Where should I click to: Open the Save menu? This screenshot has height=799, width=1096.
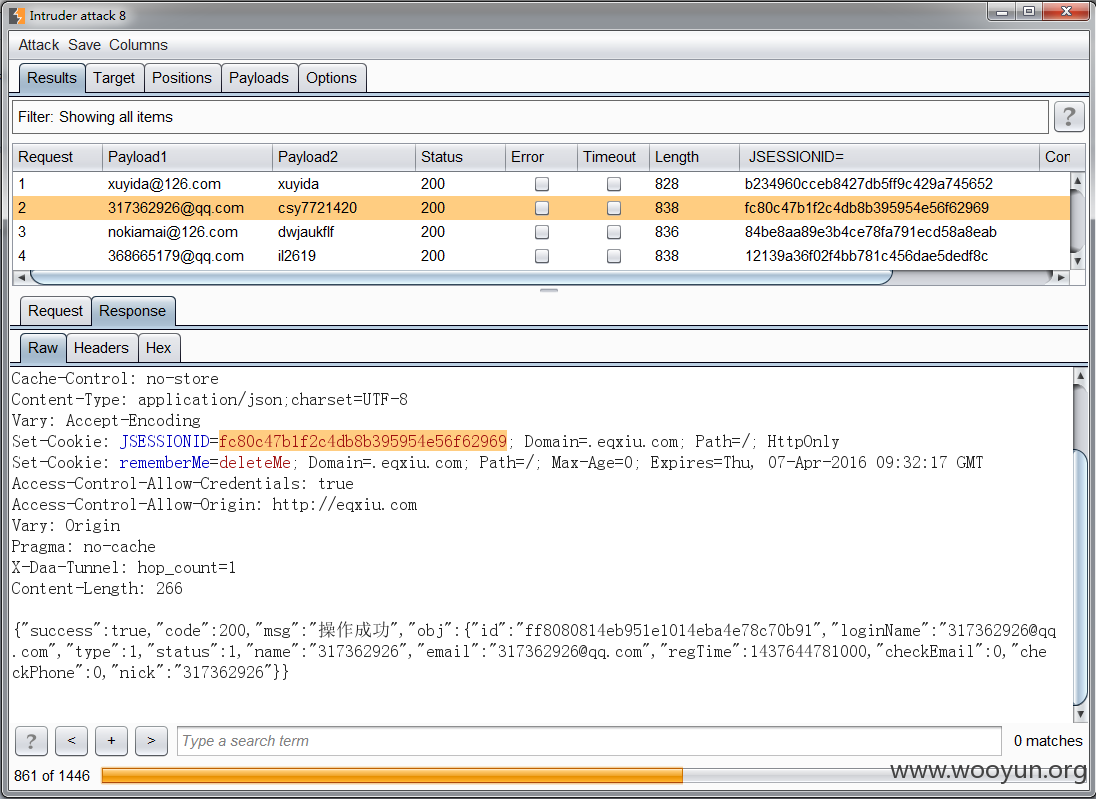pyautogui.click(x=85, y=45)
